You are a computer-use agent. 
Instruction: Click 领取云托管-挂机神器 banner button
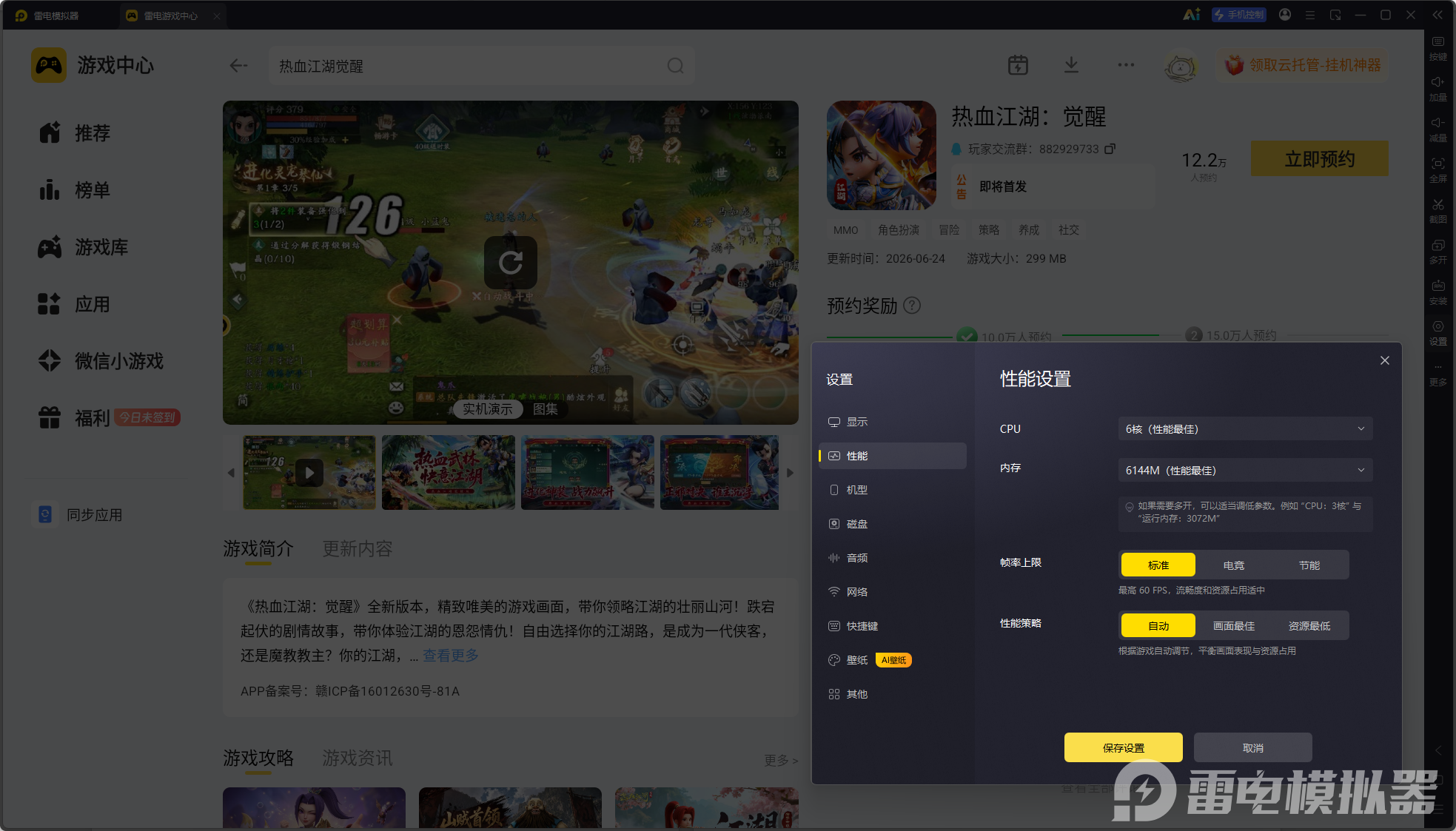(x=1304, y=65)
